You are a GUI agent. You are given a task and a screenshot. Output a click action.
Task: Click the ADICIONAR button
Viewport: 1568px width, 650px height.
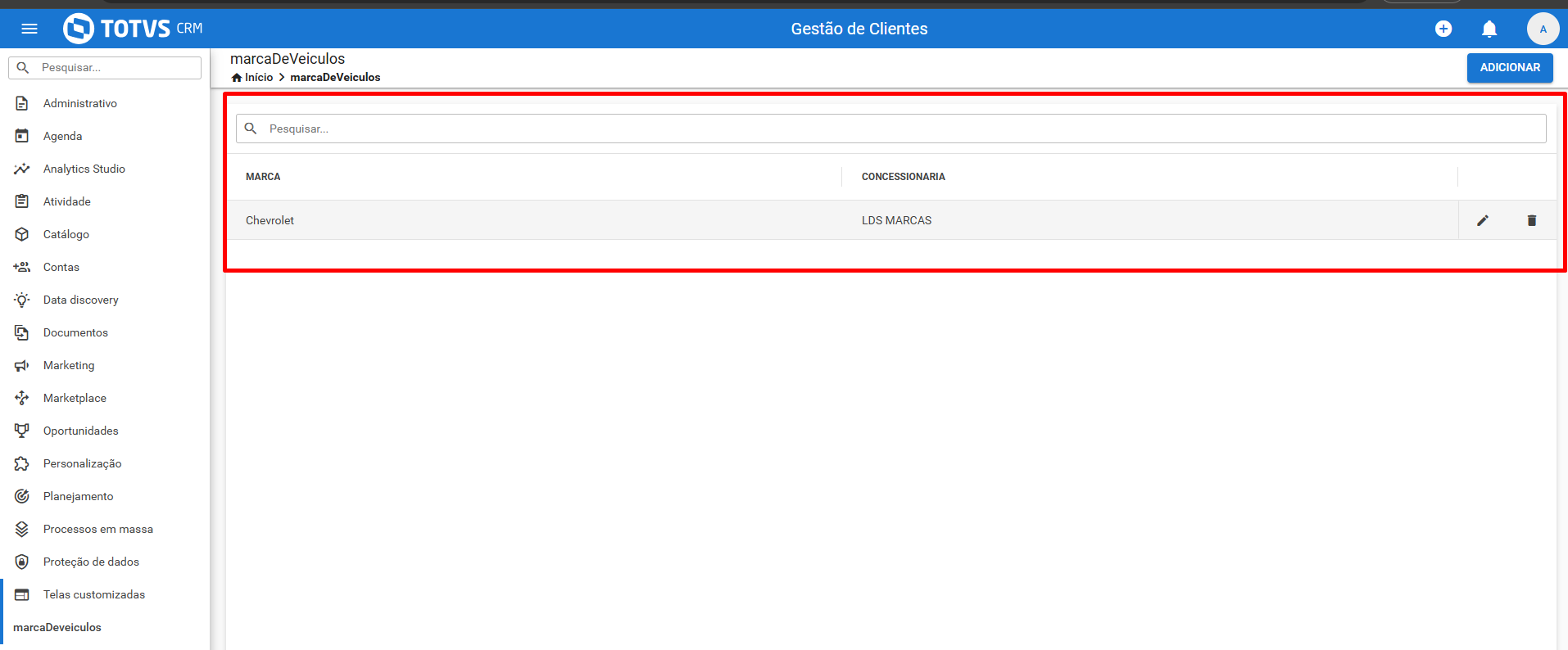(1510, 67)
